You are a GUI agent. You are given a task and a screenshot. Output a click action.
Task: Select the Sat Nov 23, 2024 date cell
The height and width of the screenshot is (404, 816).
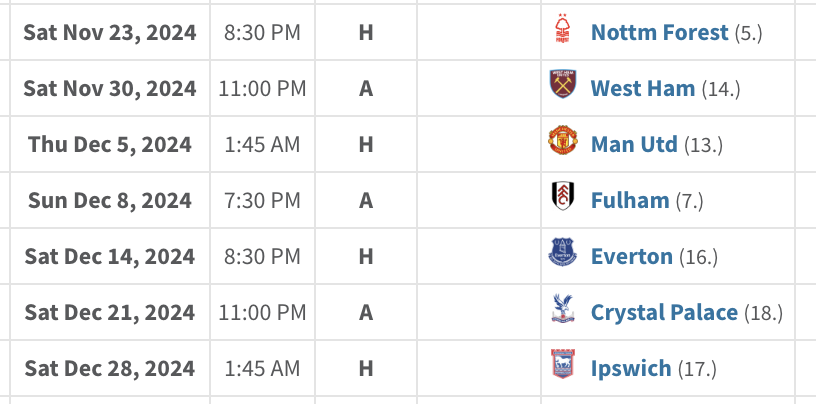tap(110, 32)
